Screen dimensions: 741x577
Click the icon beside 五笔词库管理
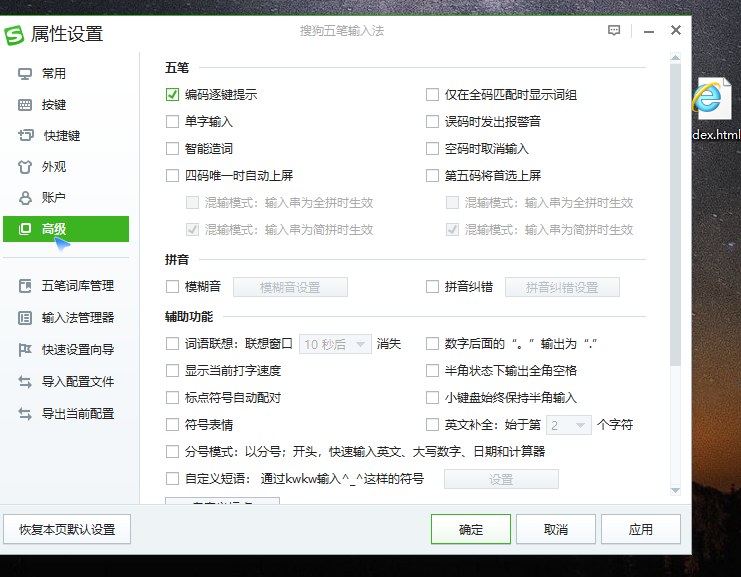tap(25, 286)
